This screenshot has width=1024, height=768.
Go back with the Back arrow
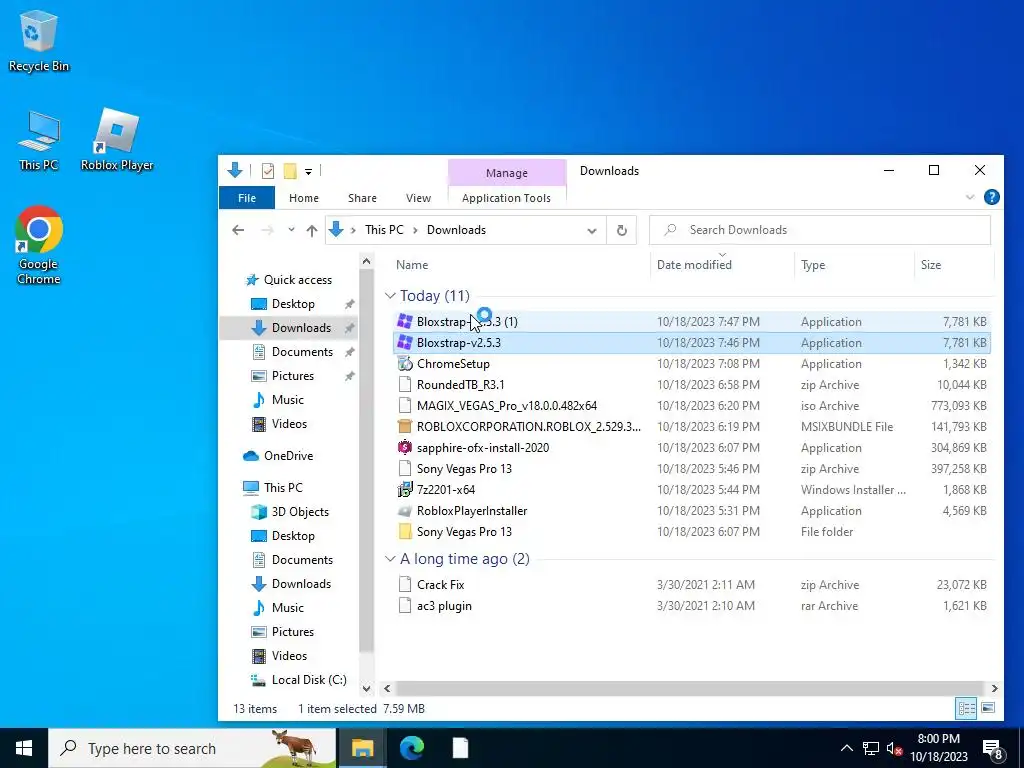pyautogui.click(x=238, y=230)
